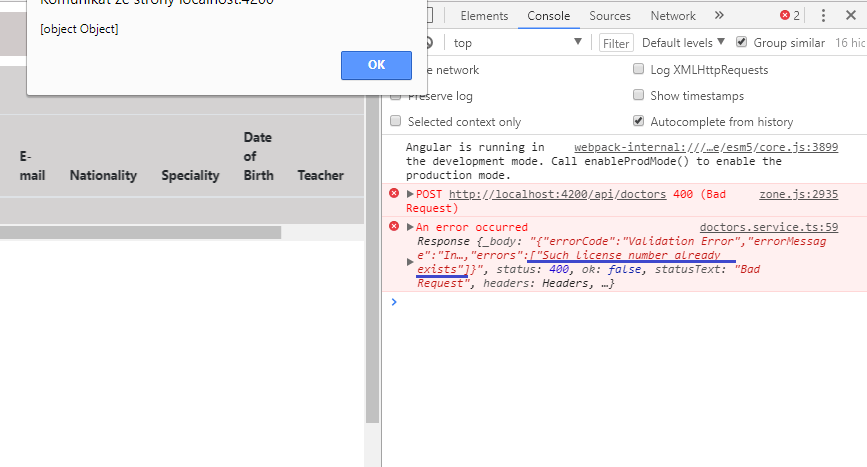Open zone.js:2935 source link
867x467 pixels.
[798, 195]
